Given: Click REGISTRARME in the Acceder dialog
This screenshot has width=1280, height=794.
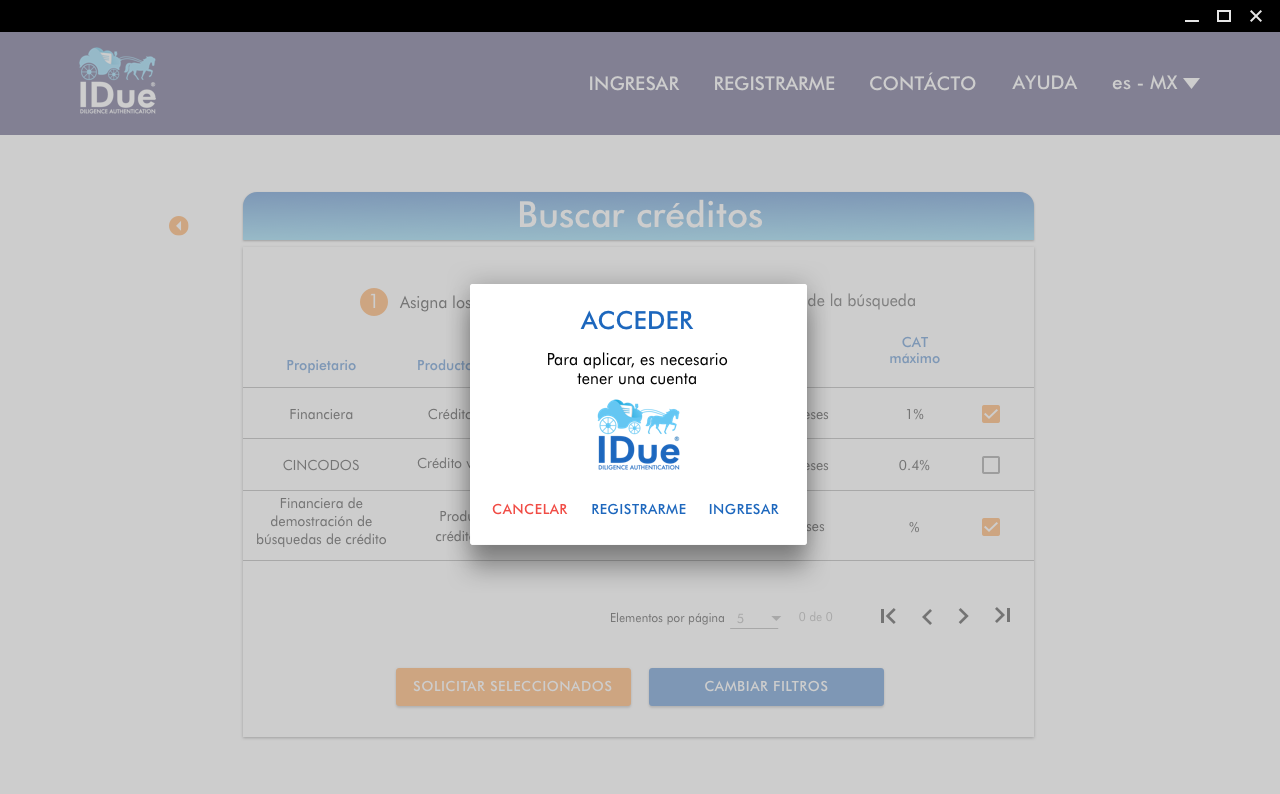Looking at the screenshot, I should tap(638, 509).
